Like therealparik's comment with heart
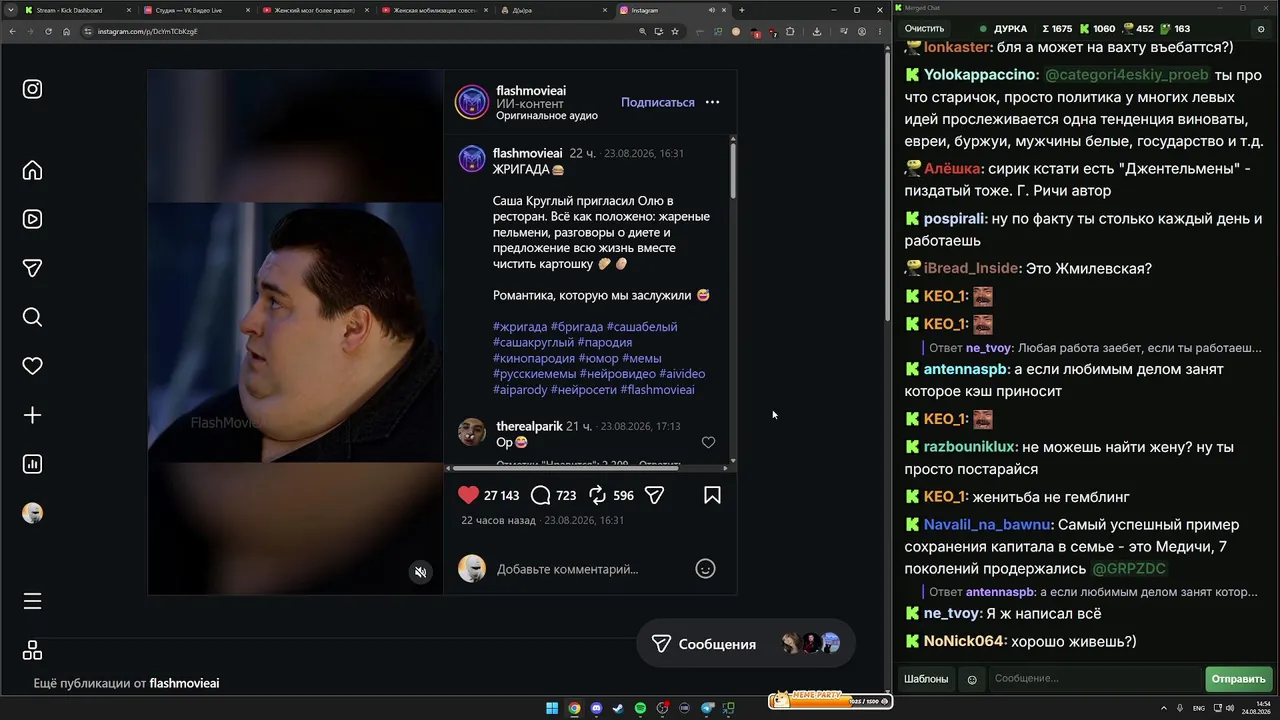1280x720 pixels. pos(708,442)
